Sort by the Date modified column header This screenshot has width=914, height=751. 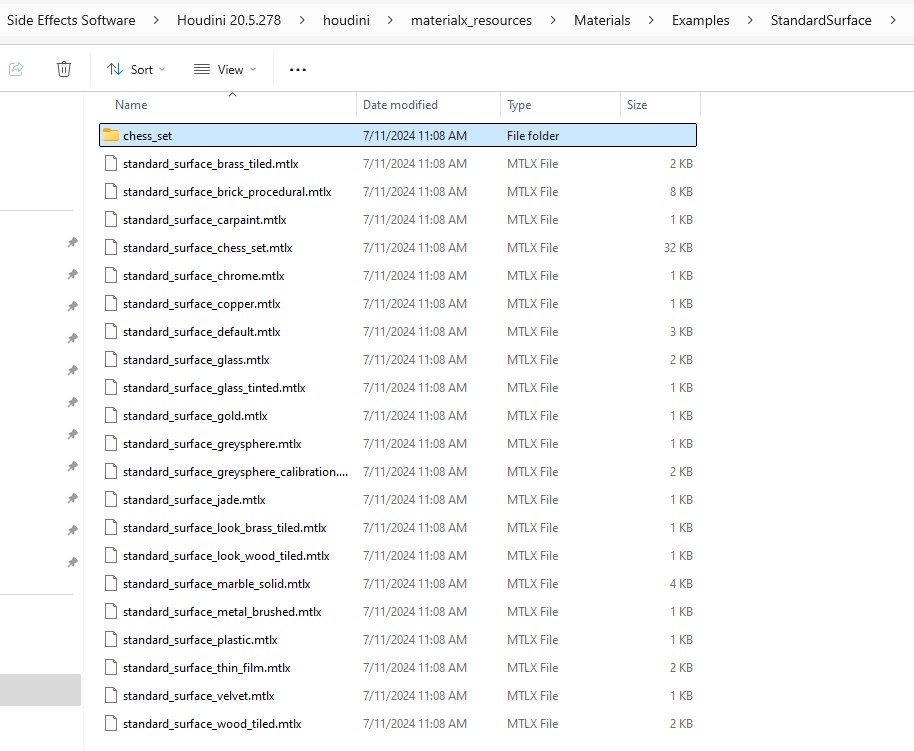coord(400,105)
